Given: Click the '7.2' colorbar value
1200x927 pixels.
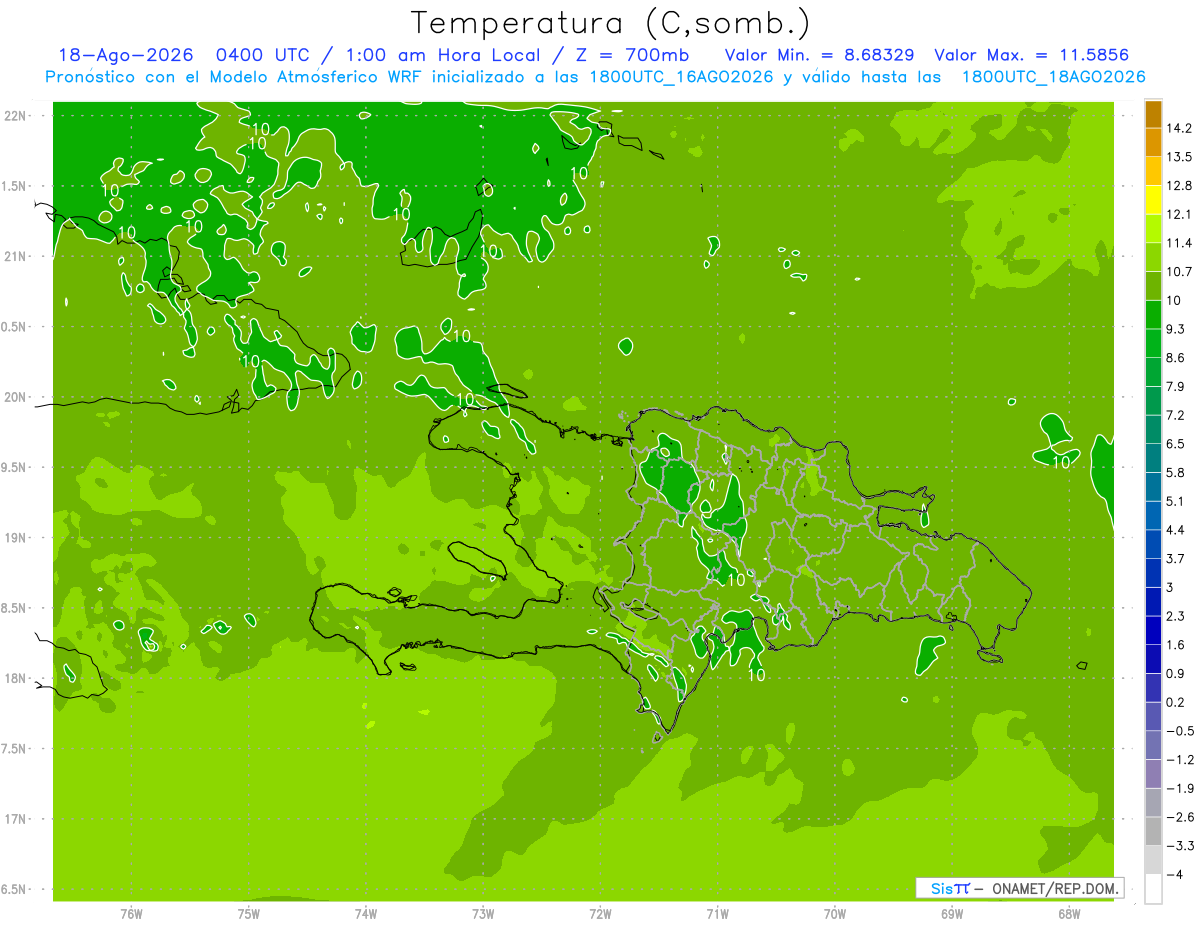Looking at the screenshot, I should coord(1176,415).
